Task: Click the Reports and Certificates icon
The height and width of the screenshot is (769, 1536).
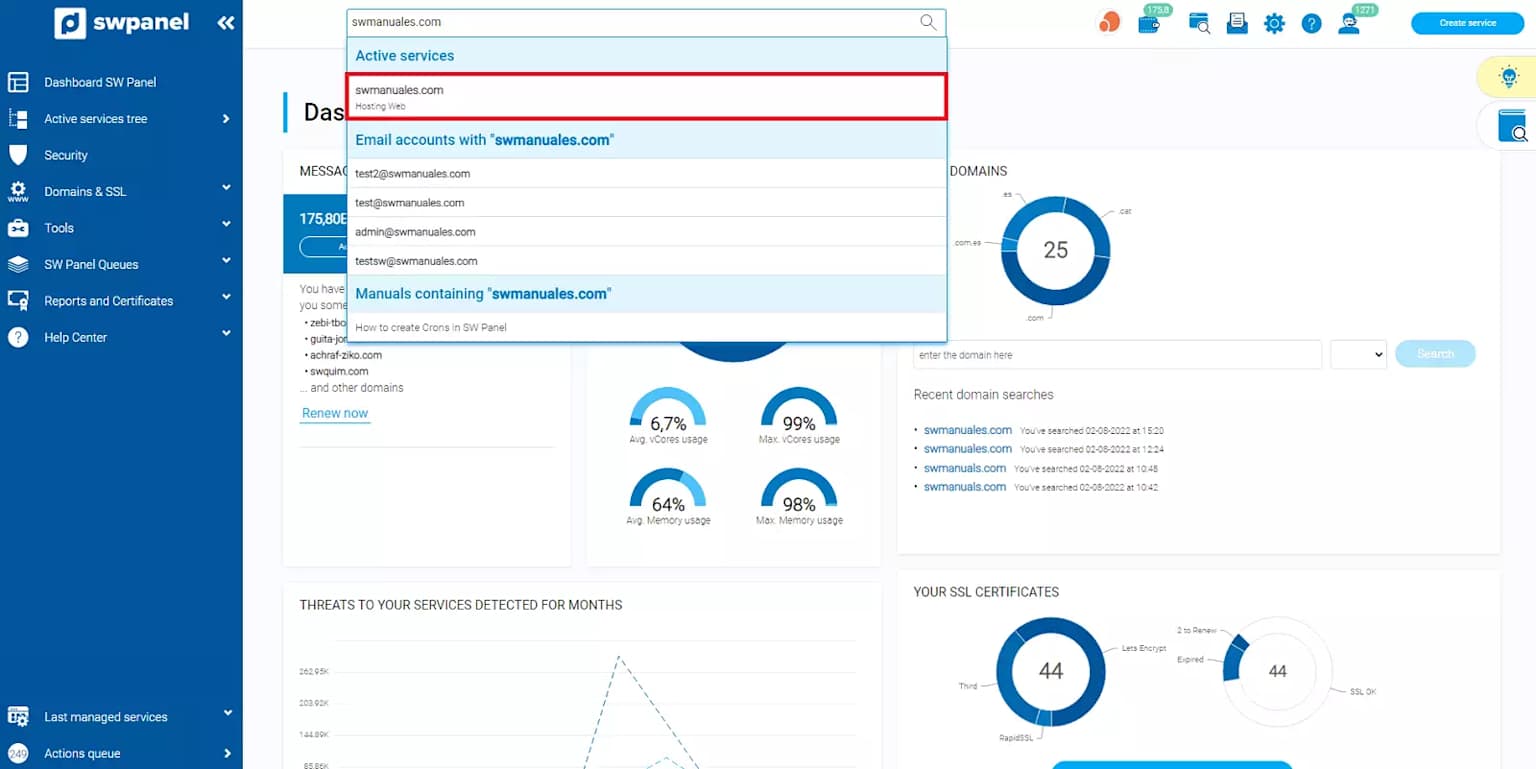Action: tap(18, 301)
